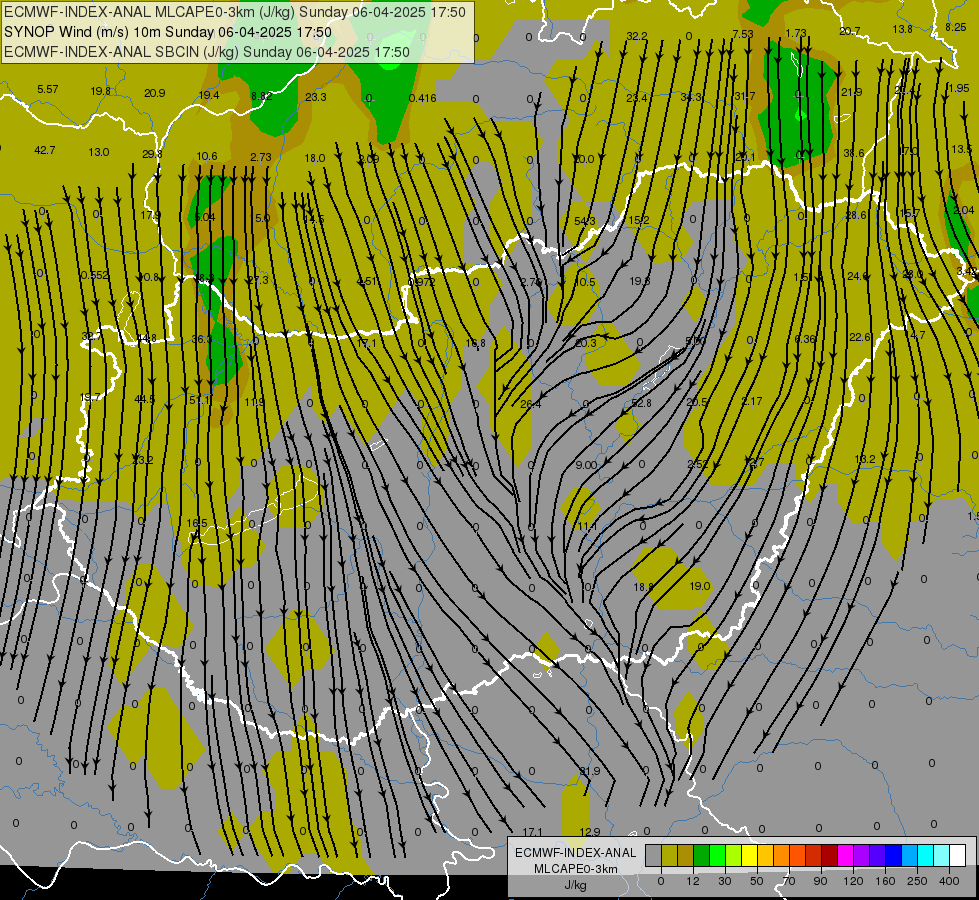The height and width of the screenshot is (900, 979).
Task: Pick the bright green legend swatch
Action: coord(717,855)
